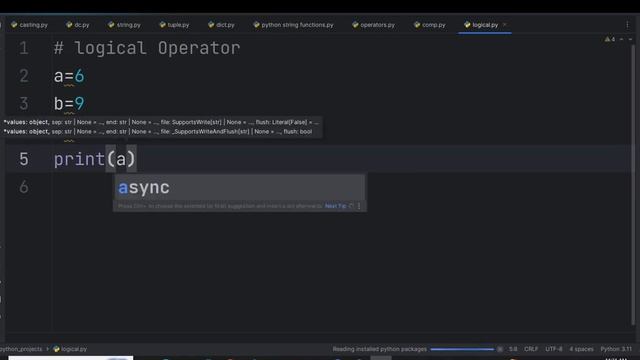Click the print parameter info tooltip
Screen dimensions: 640x360
[162, 127]
